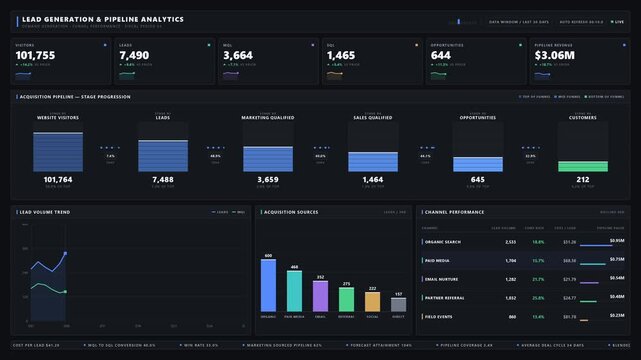Click the MQL value 3,664

click(x=238, y=55)
